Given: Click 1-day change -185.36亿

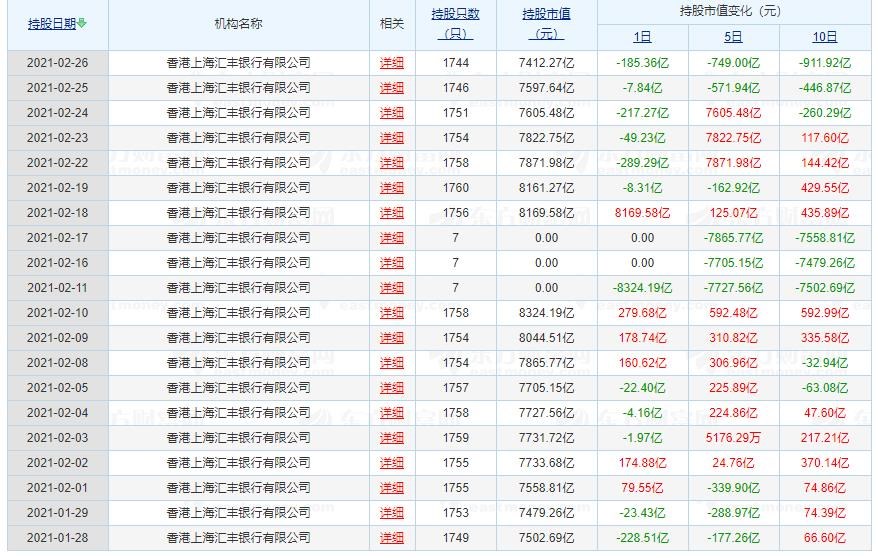Looking at the screenshot, I should click(x=642, y=63).
